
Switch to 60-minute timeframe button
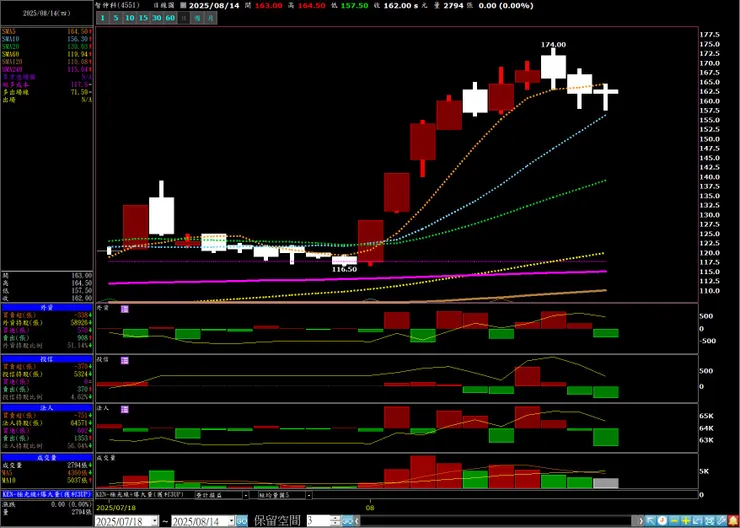pos(170,18)
